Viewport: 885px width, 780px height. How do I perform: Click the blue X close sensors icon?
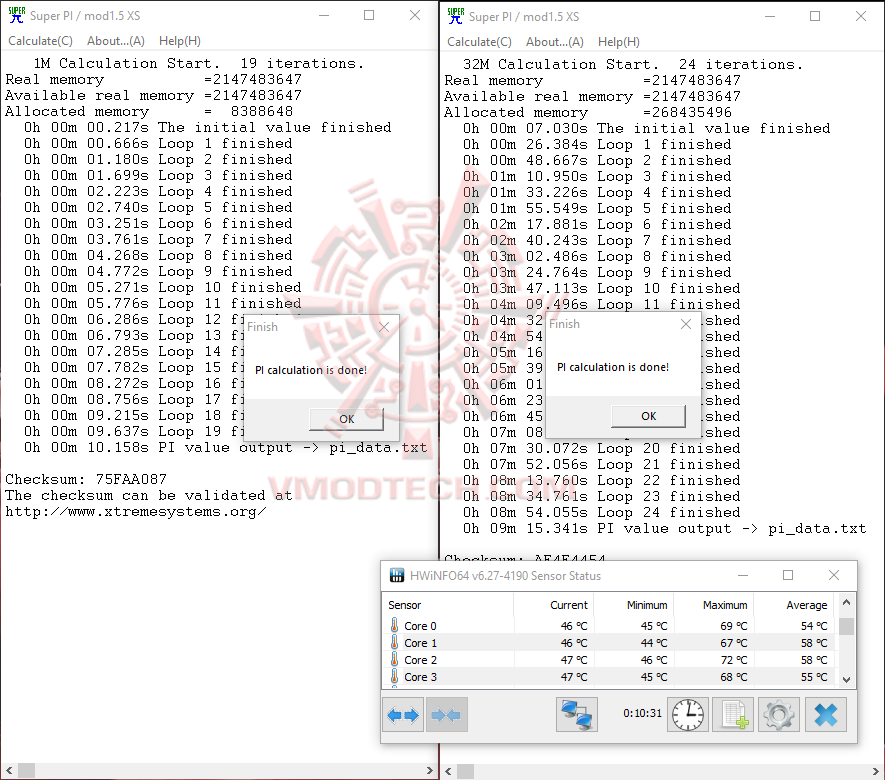(825, 715)
